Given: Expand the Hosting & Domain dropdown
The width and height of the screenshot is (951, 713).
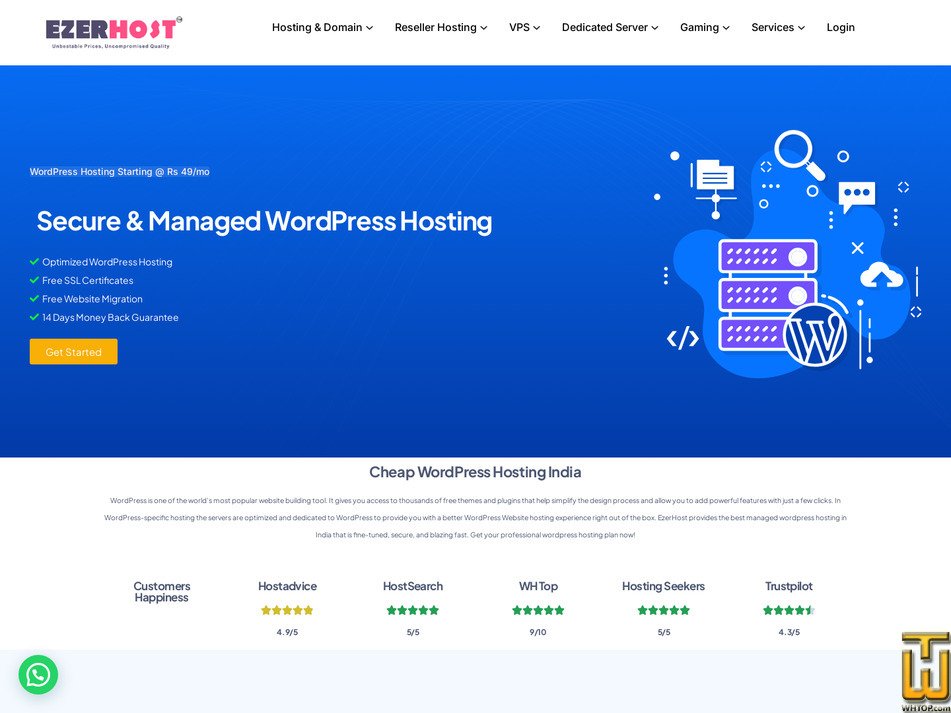Looking at the screenshot, I should [322, 27].
